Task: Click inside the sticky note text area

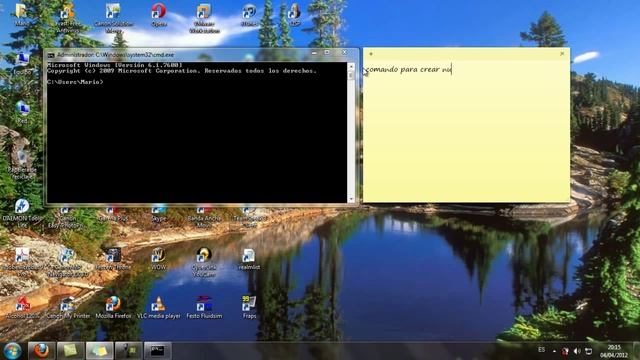Action: point(466,131)
